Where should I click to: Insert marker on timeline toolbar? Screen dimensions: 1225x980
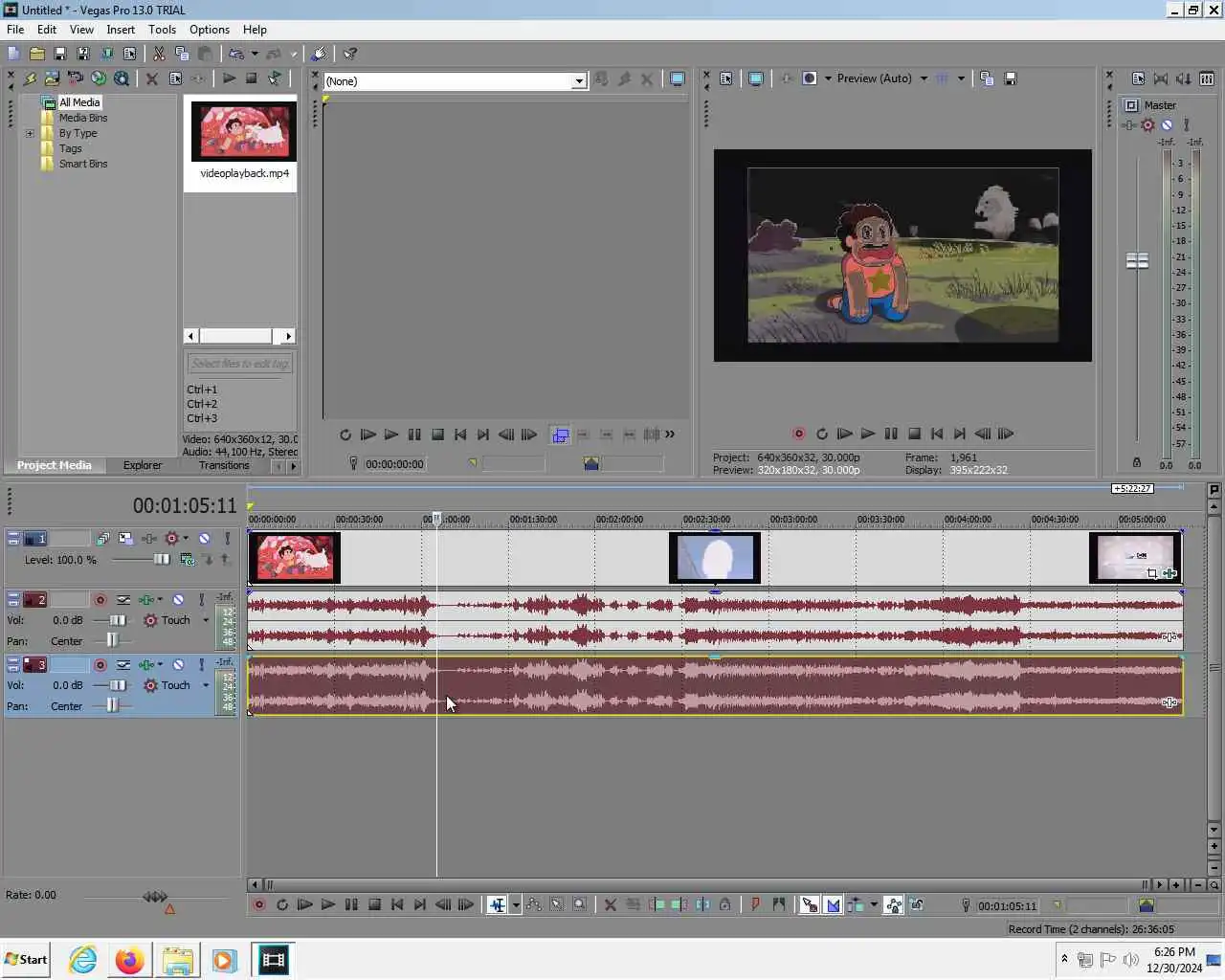tap(755, 904)
